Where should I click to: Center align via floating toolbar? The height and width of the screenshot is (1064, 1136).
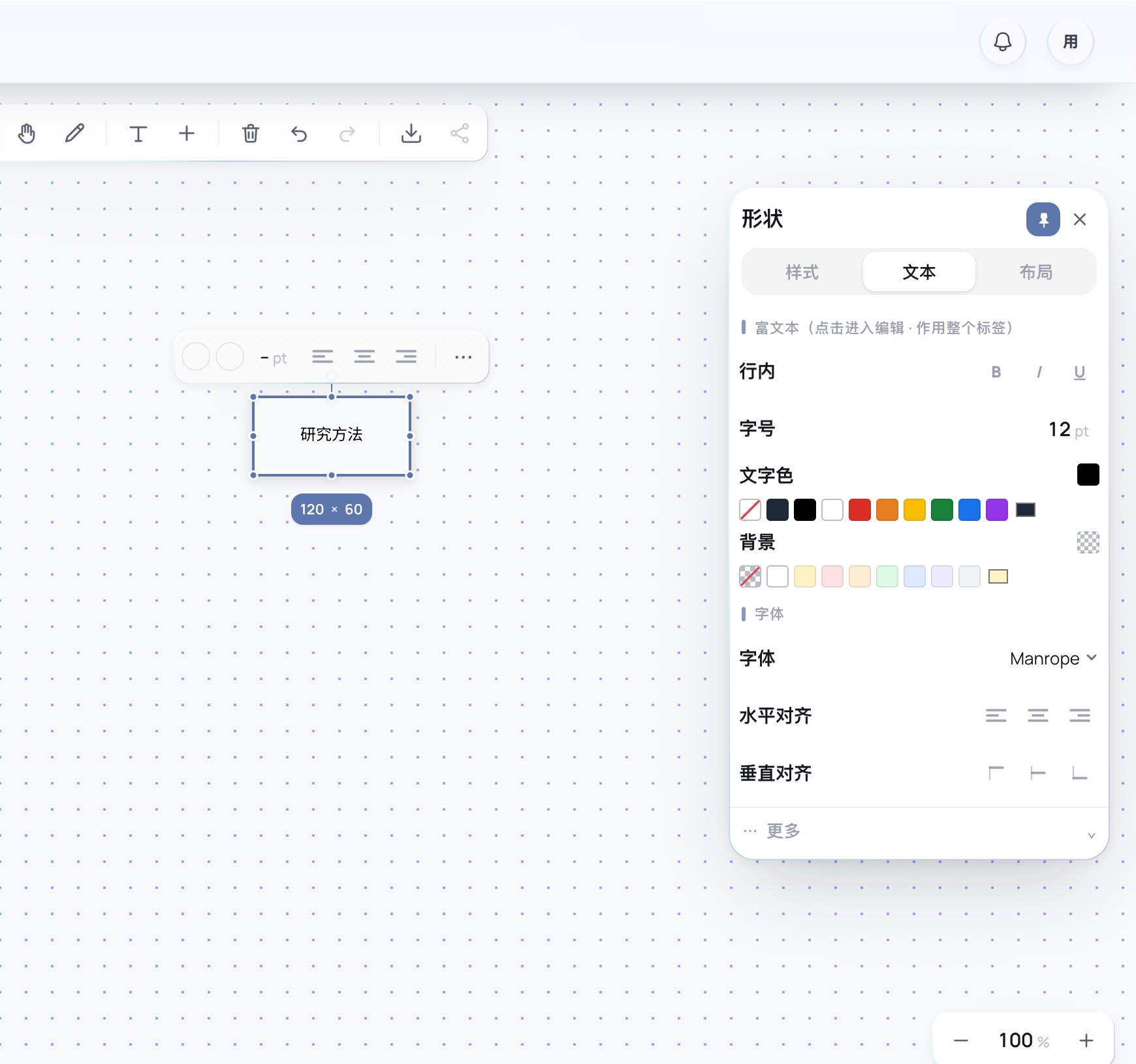[x=364, y=357]
